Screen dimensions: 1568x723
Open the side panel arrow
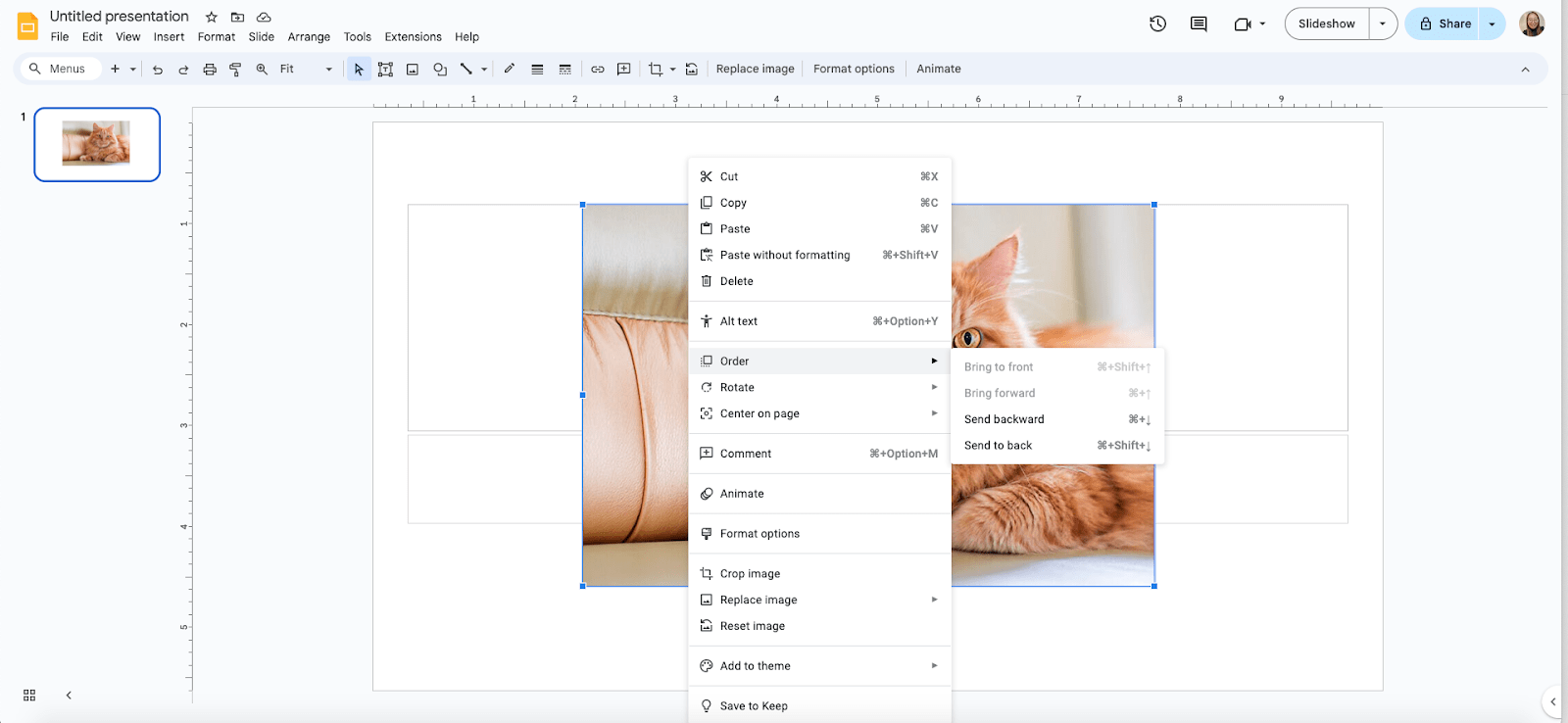pos(1553,701)
